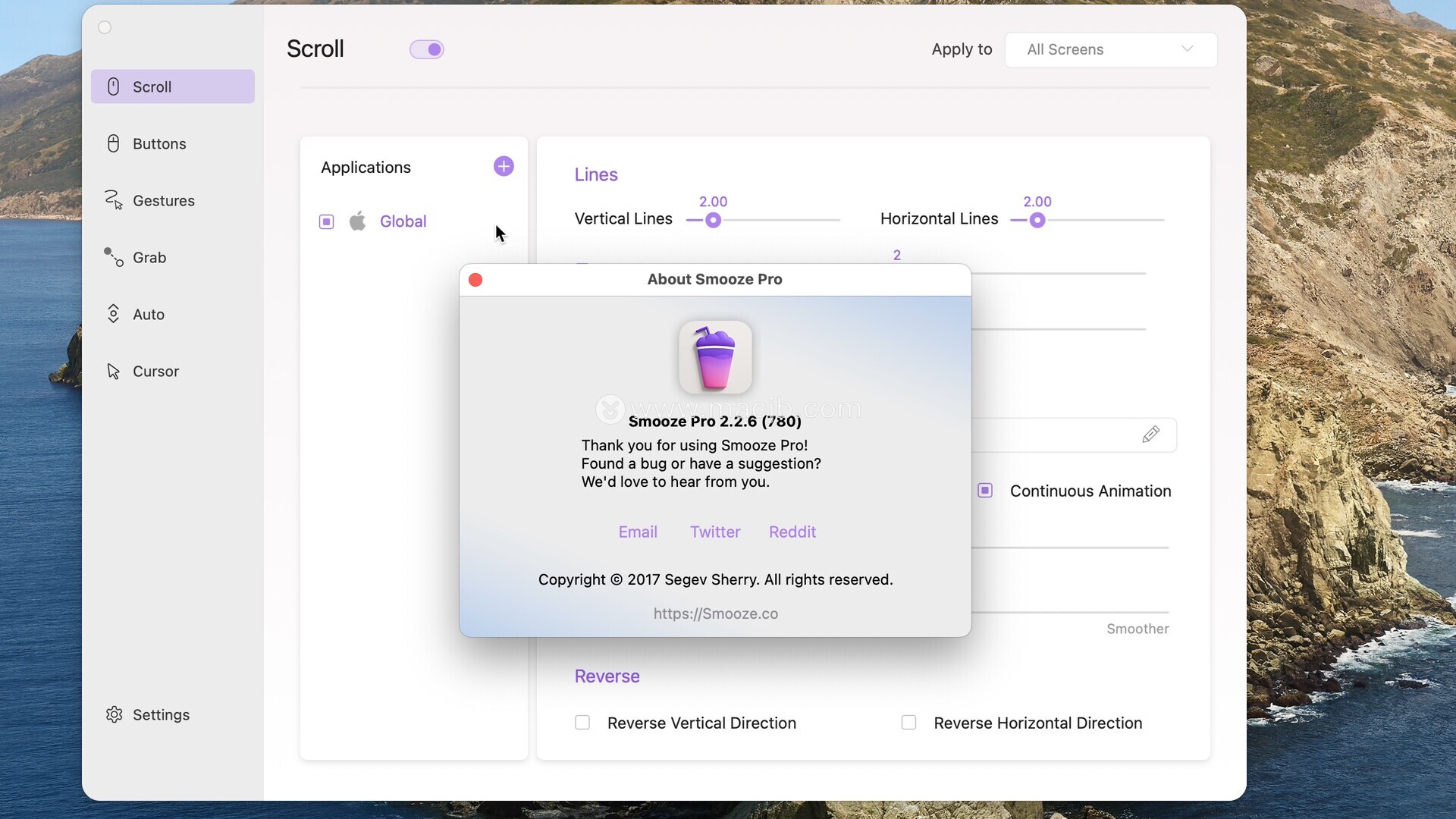Enable Reverse Horizontal Direction
The height and width of the screenshot is (819, 1456).
point(908,722)
